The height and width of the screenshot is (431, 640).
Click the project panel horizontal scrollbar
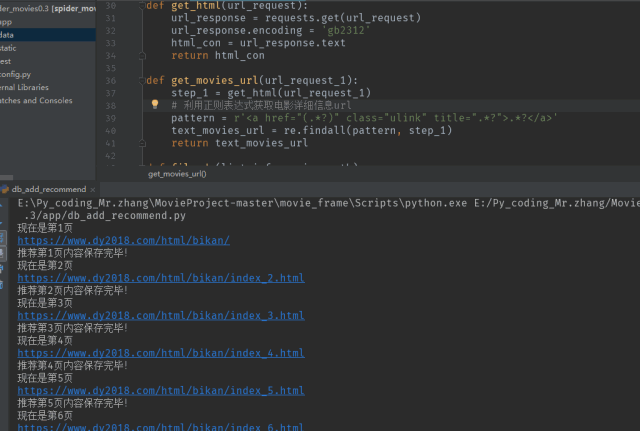point(7,178)
